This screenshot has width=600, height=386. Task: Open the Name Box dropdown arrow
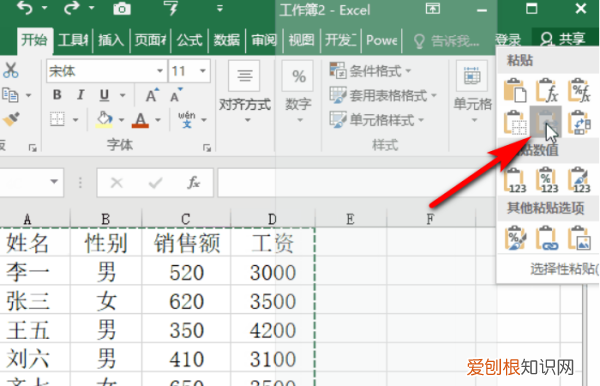tap(54, 182)
